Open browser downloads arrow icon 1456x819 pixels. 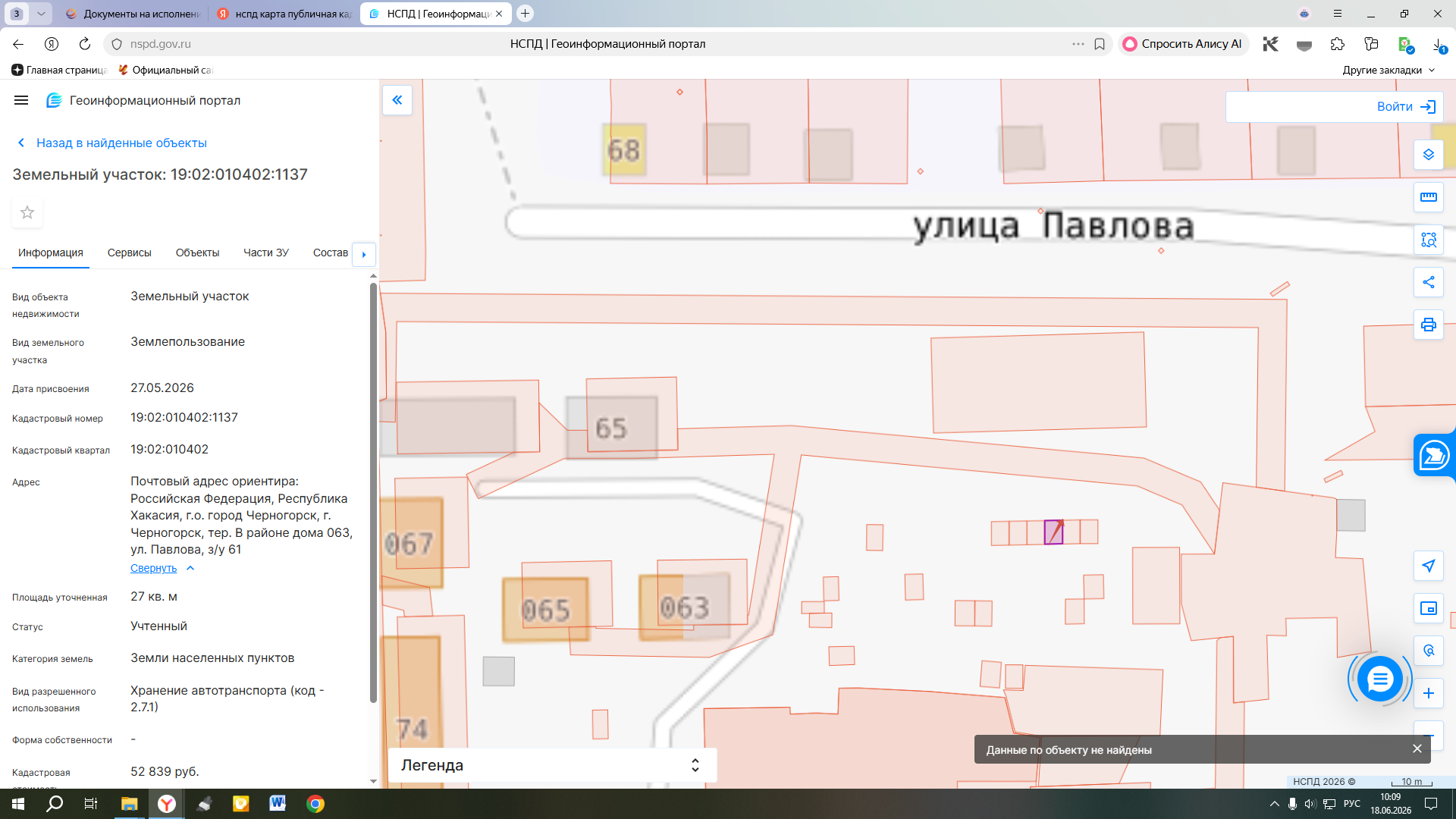(x=1439, y=44)
